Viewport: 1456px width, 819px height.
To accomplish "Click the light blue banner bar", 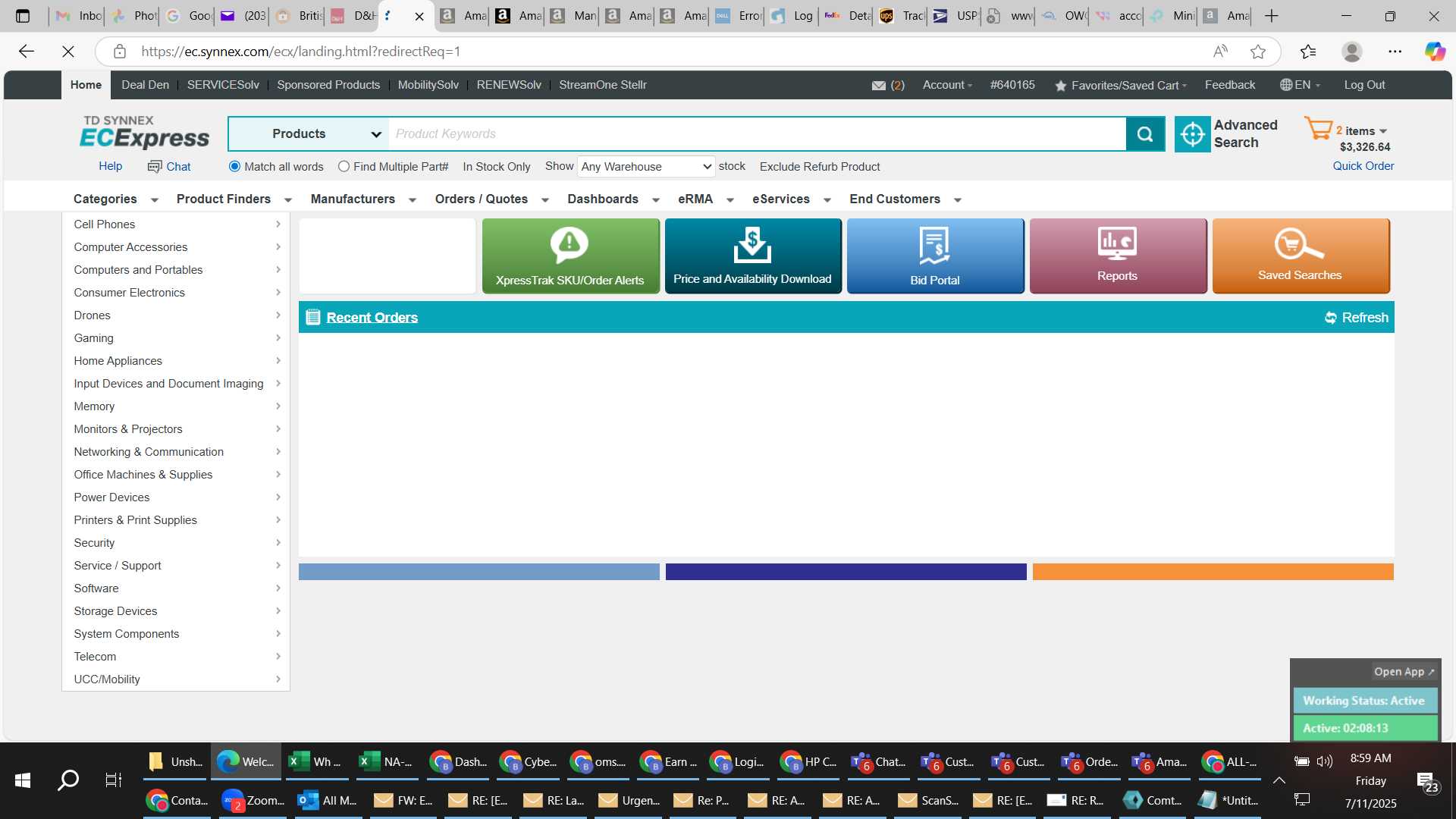I will click(x=479, y=572).
